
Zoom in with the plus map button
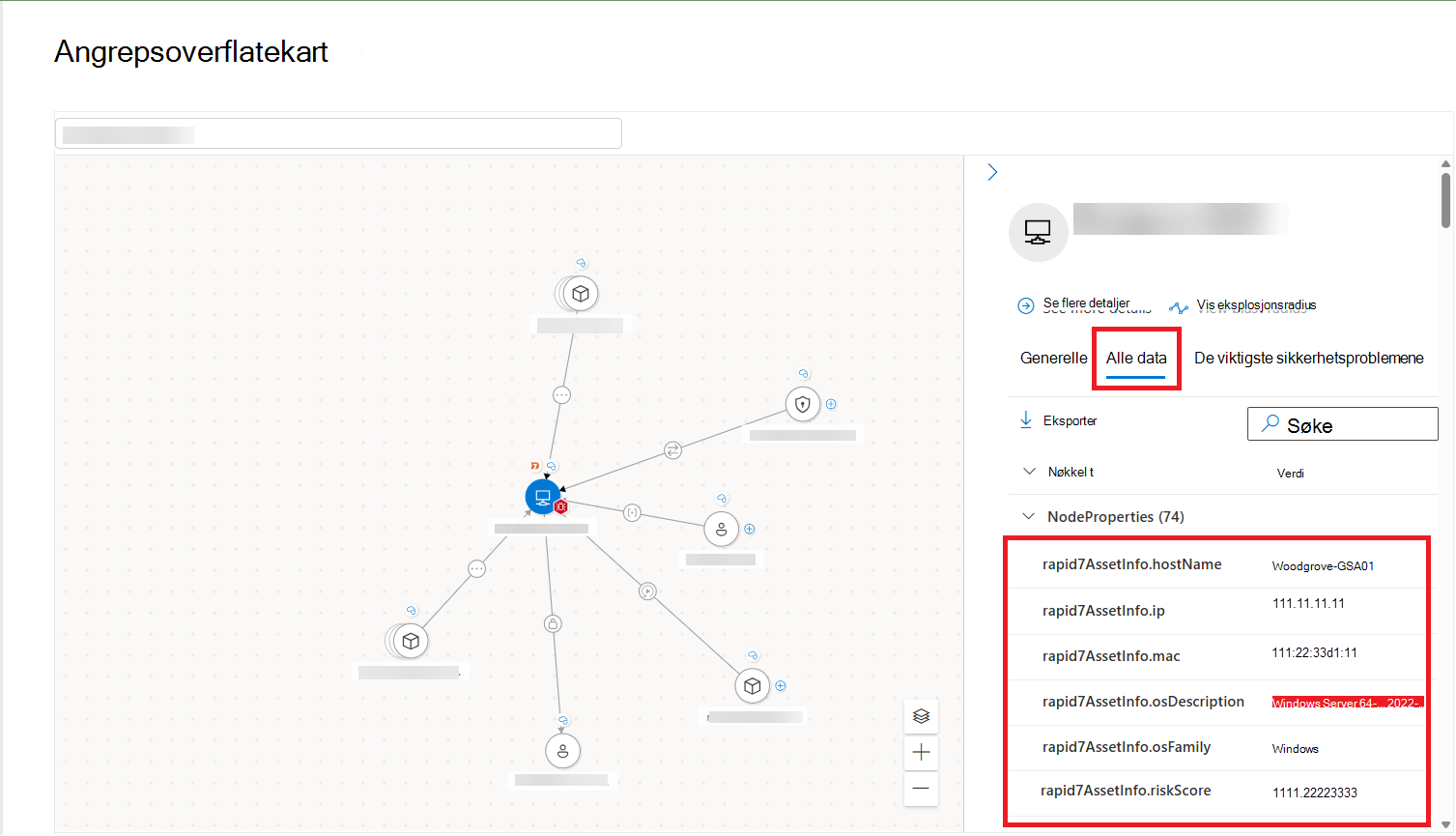[921, 752]
